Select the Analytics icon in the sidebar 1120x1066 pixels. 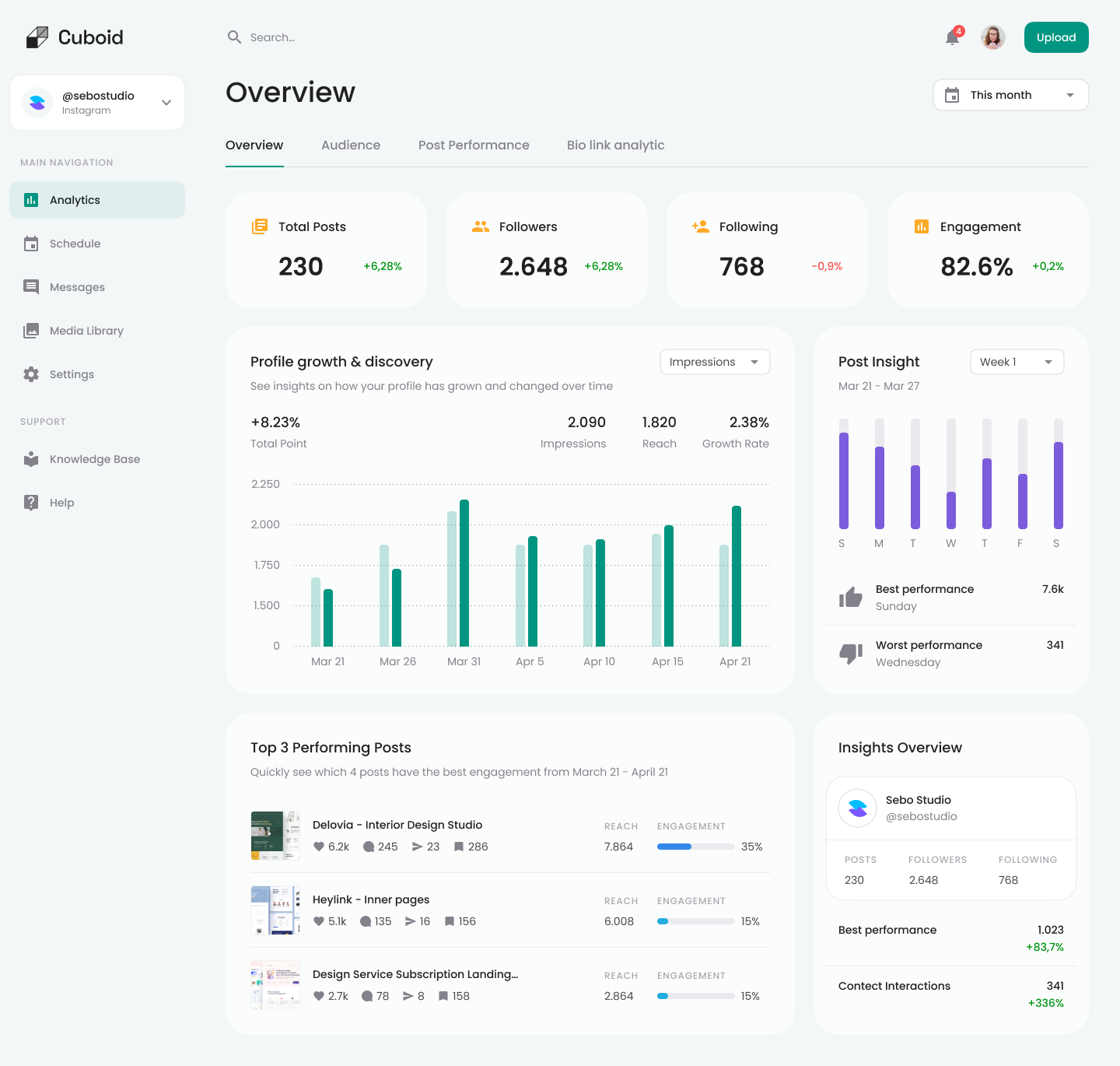pyautogui.click(x=30, y=199)
